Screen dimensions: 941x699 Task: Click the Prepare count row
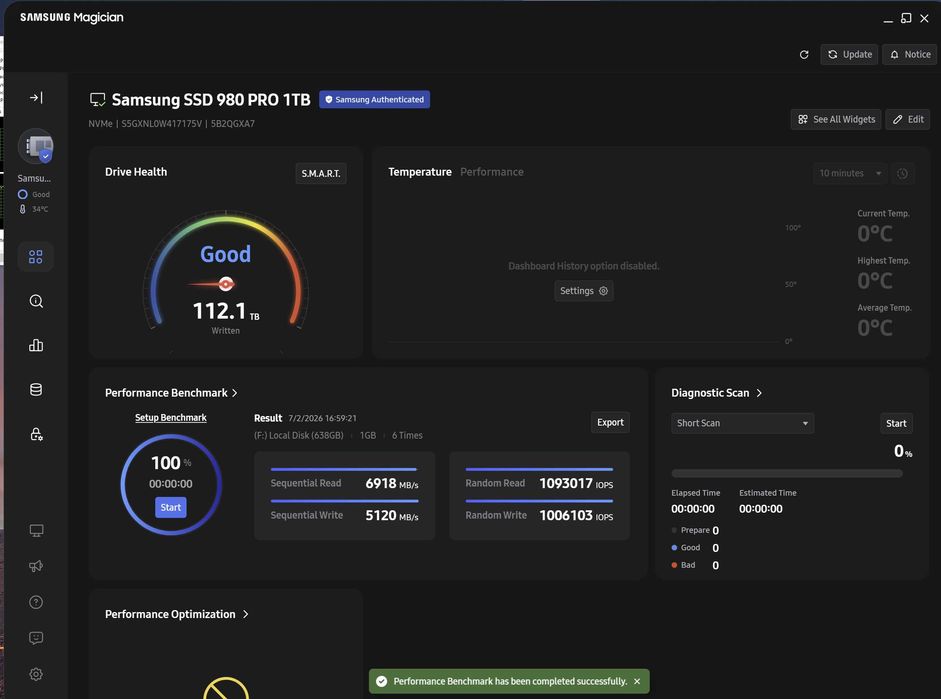coord(695,530)
